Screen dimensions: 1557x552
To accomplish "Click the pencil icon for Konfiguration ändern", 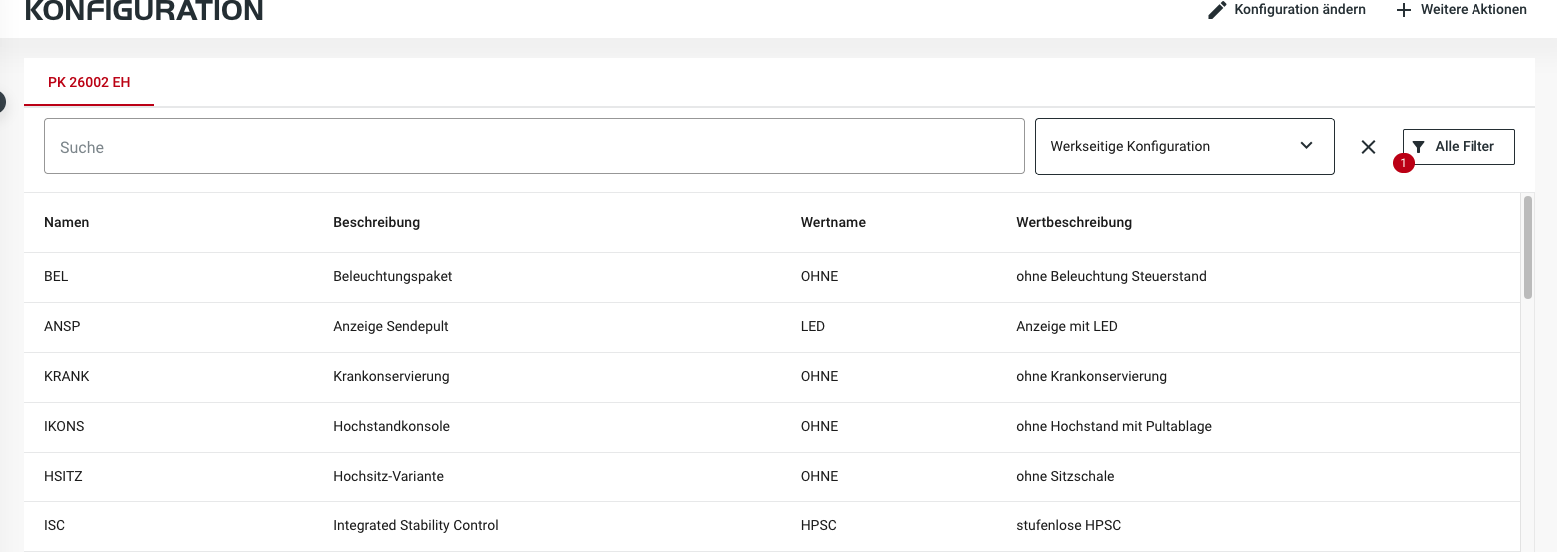I will click(x=1217, y=10).
